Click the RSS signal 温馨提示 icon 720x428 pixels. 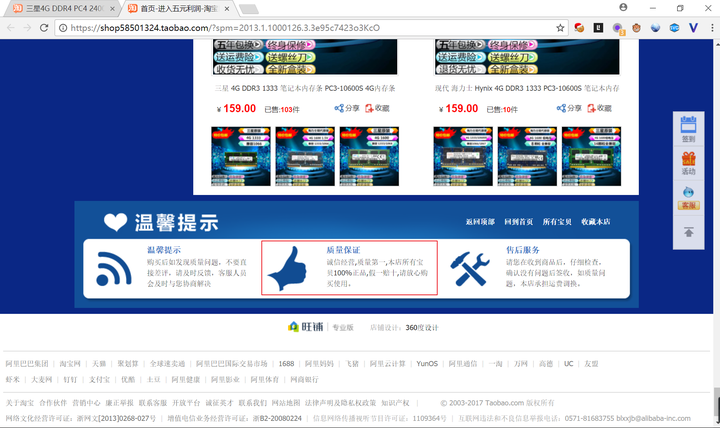tap(114, 269)
